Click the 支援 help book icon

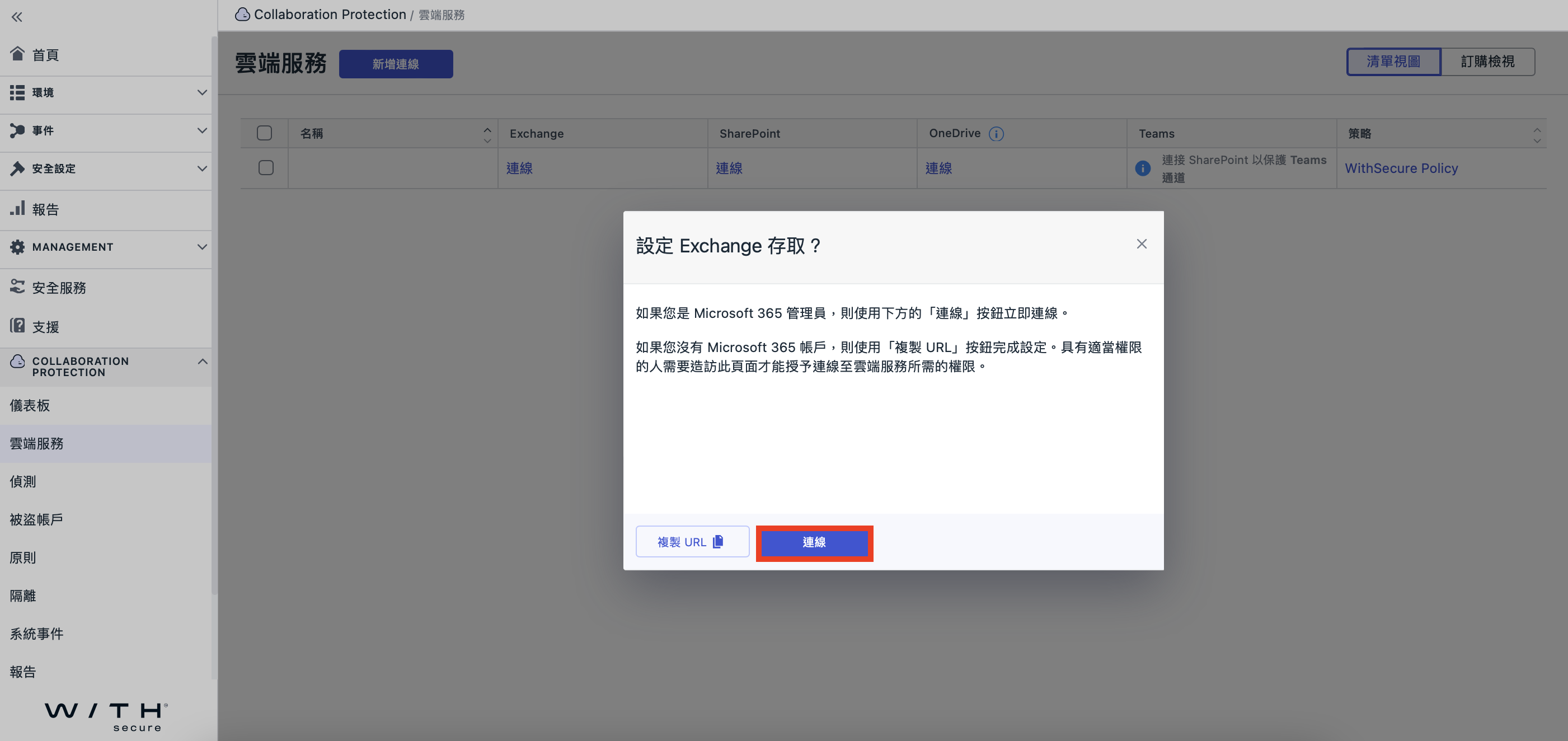tap(17, 326)
